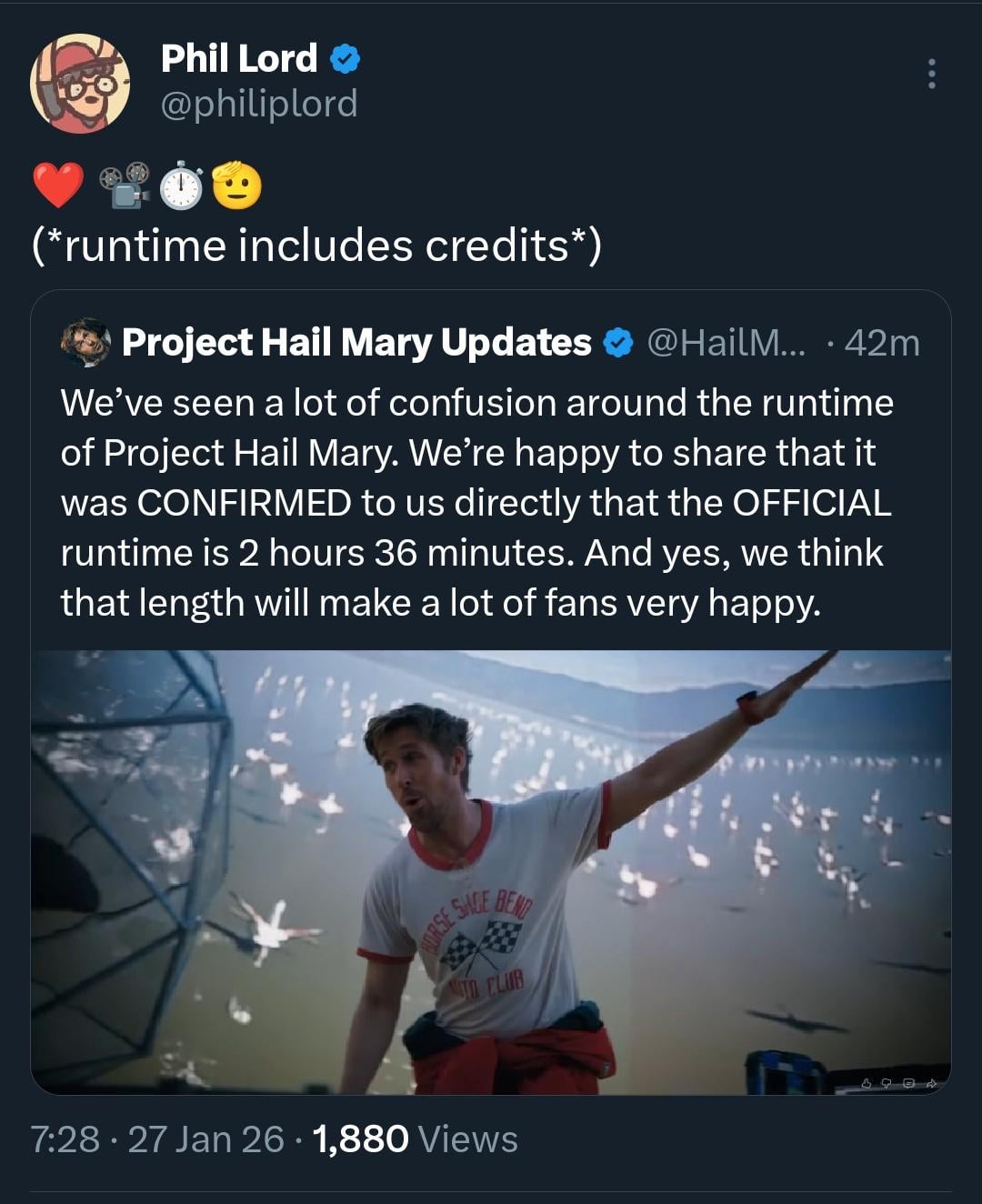Click the comment icon on the image

[x=908, y=1083]
